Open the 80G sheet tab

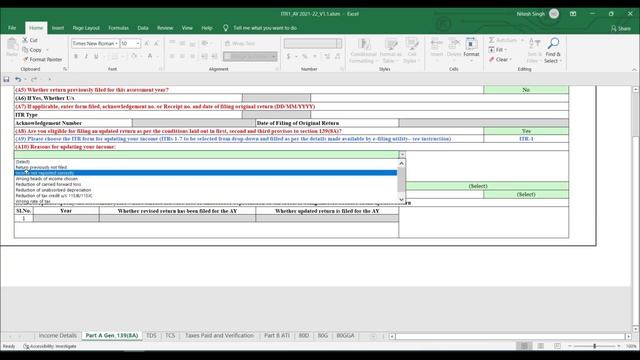(x=322, y=336)
